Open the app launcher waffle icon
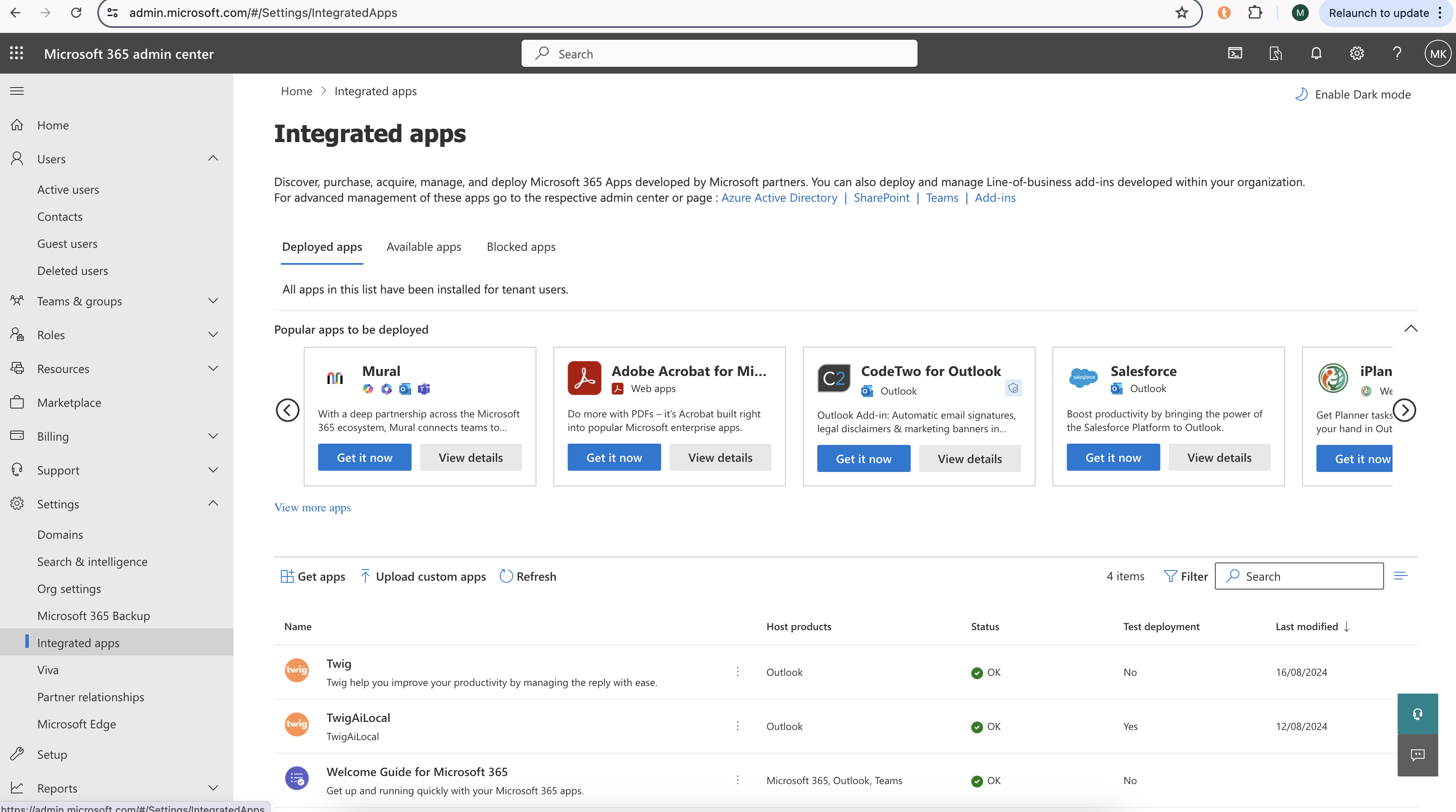The height and width of the screenshot is (812, 1456). click(x=17, y=54)
